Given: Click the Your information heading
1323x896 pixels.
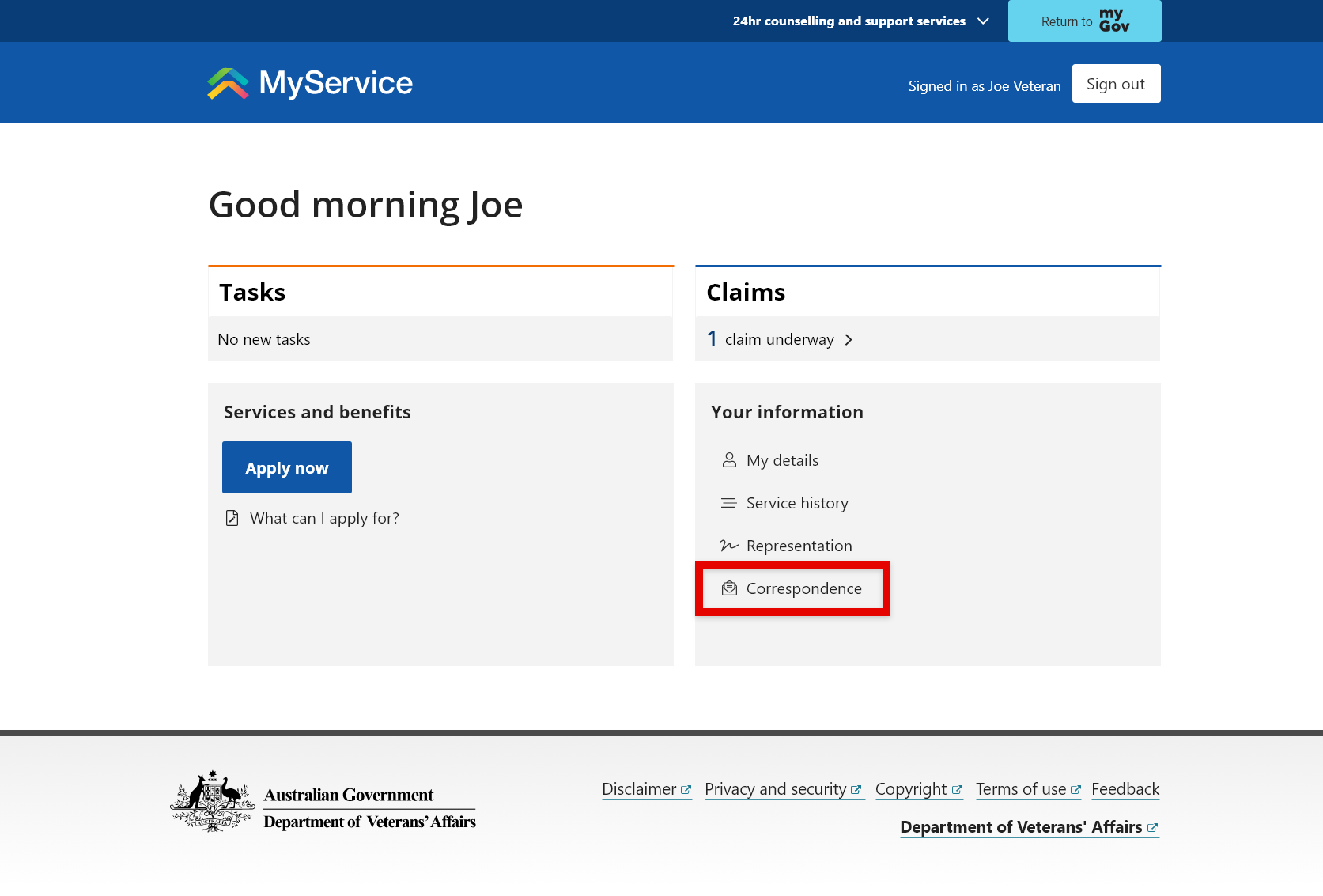Looking at the screenshot, I should click(787, 412).
